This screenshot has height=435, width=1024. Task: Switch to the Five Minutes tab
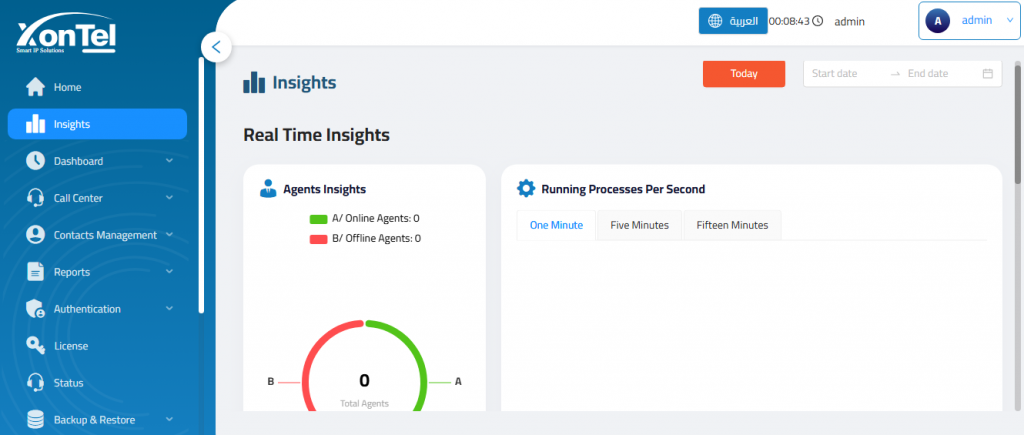click(639, 225)
